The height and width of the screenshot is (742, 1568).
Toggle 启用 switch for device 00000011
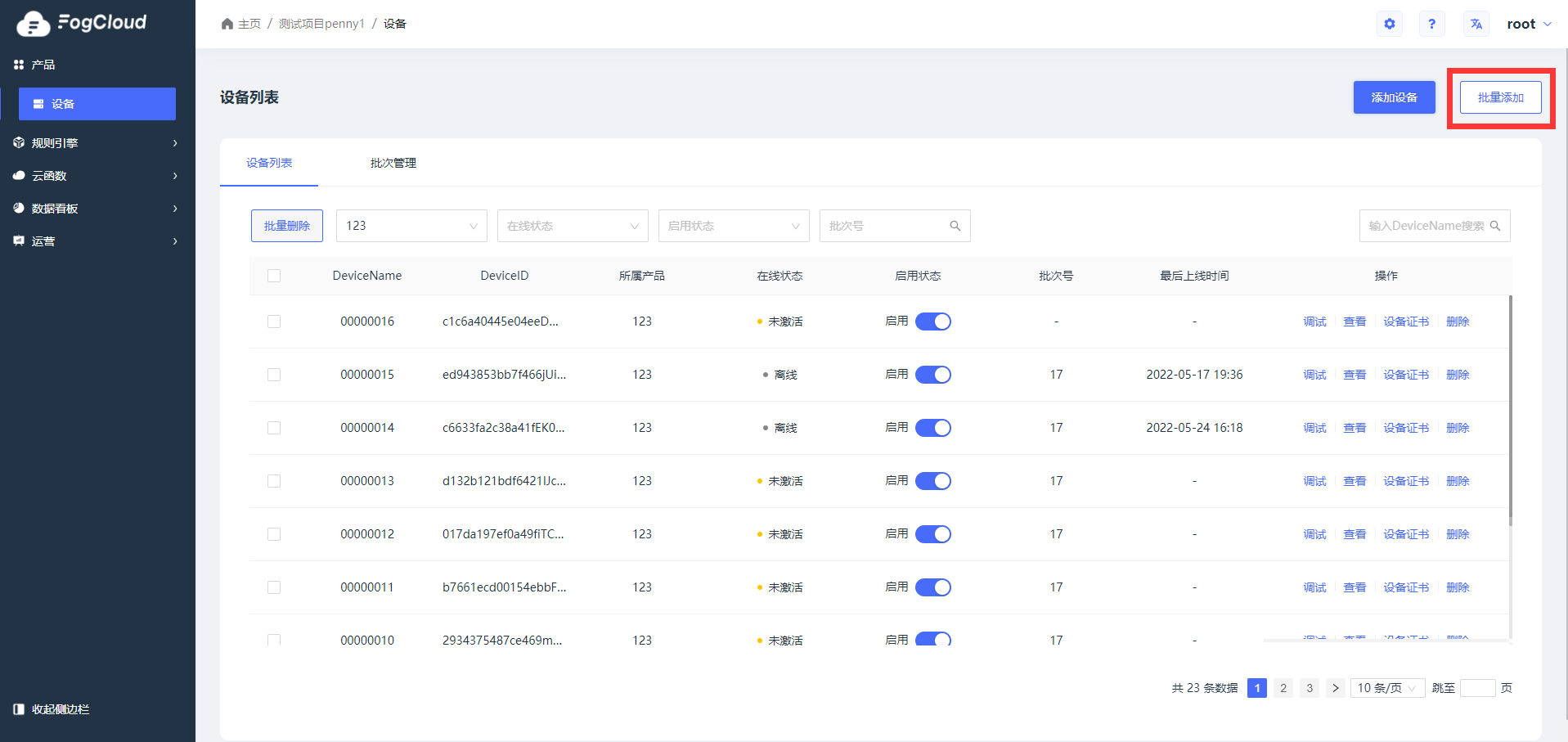(932, 587)
